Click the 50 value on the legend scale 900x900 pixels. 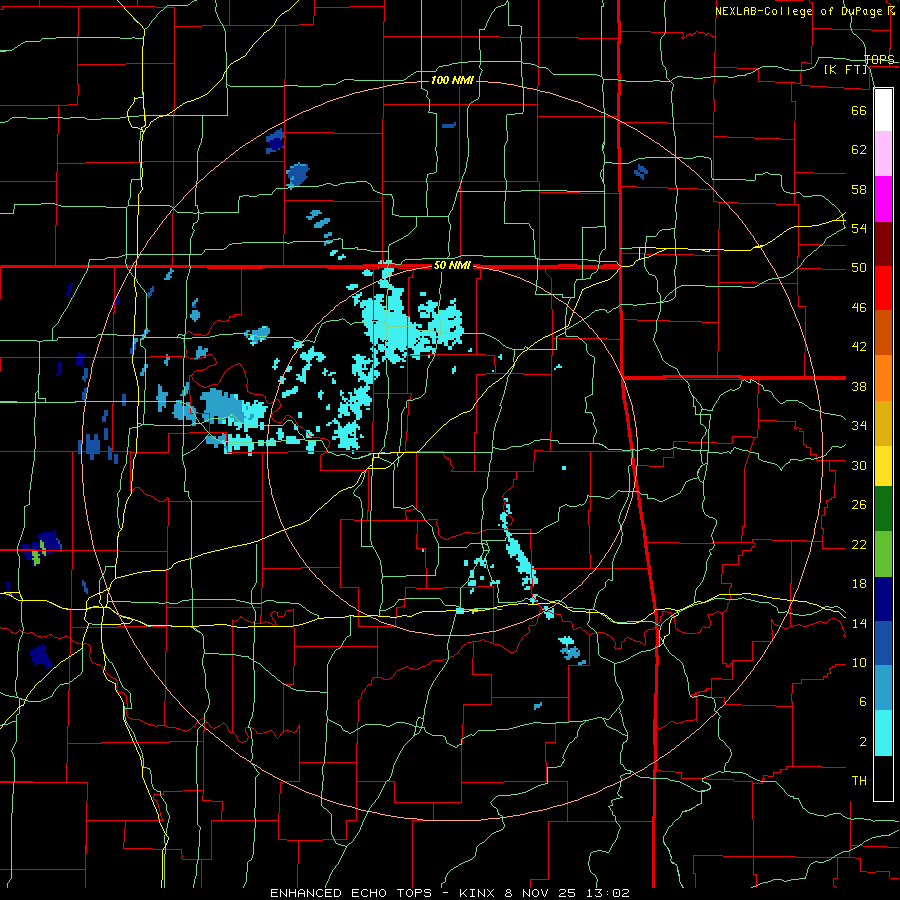click(859, 268)
